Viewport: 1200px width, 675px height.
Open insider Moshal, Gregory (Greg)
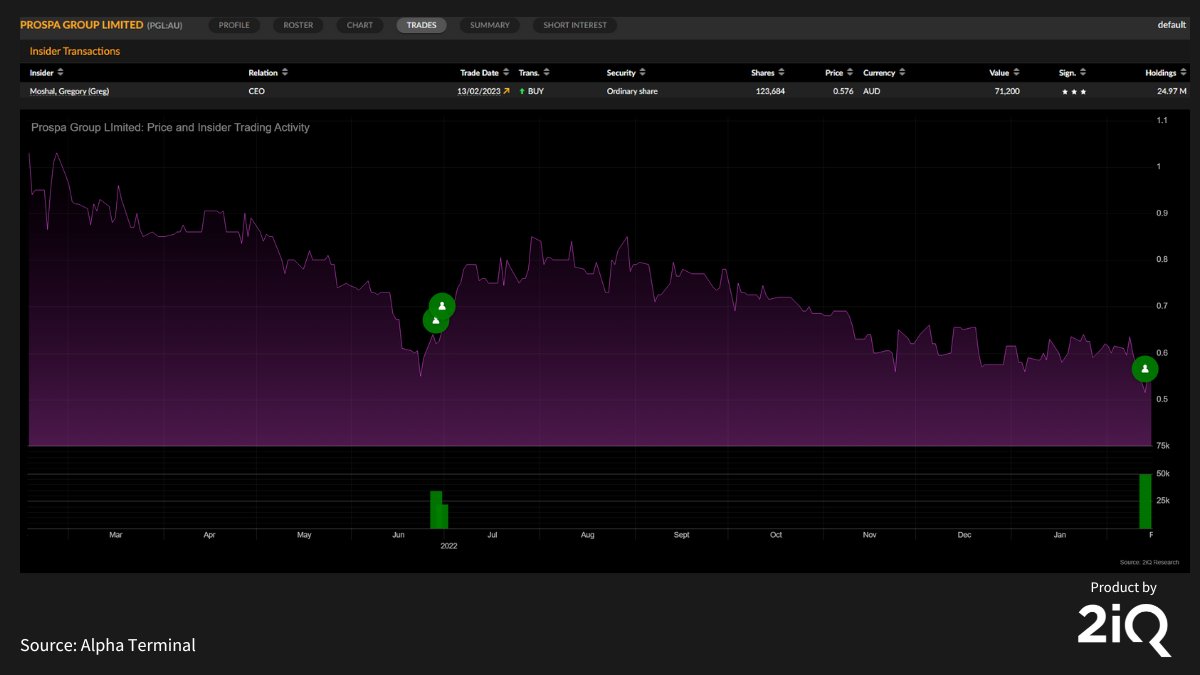pos(69,91)
